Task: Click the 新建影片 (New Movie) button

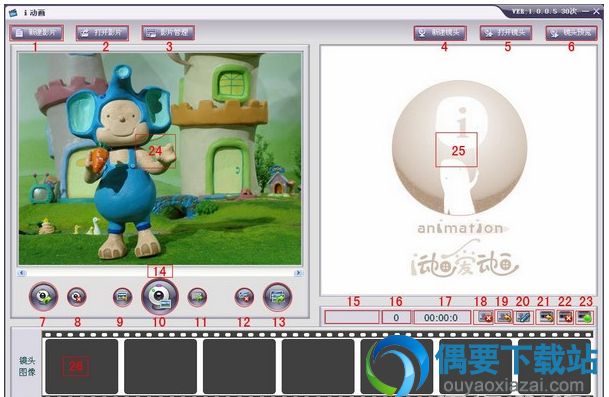Action: 37,33
